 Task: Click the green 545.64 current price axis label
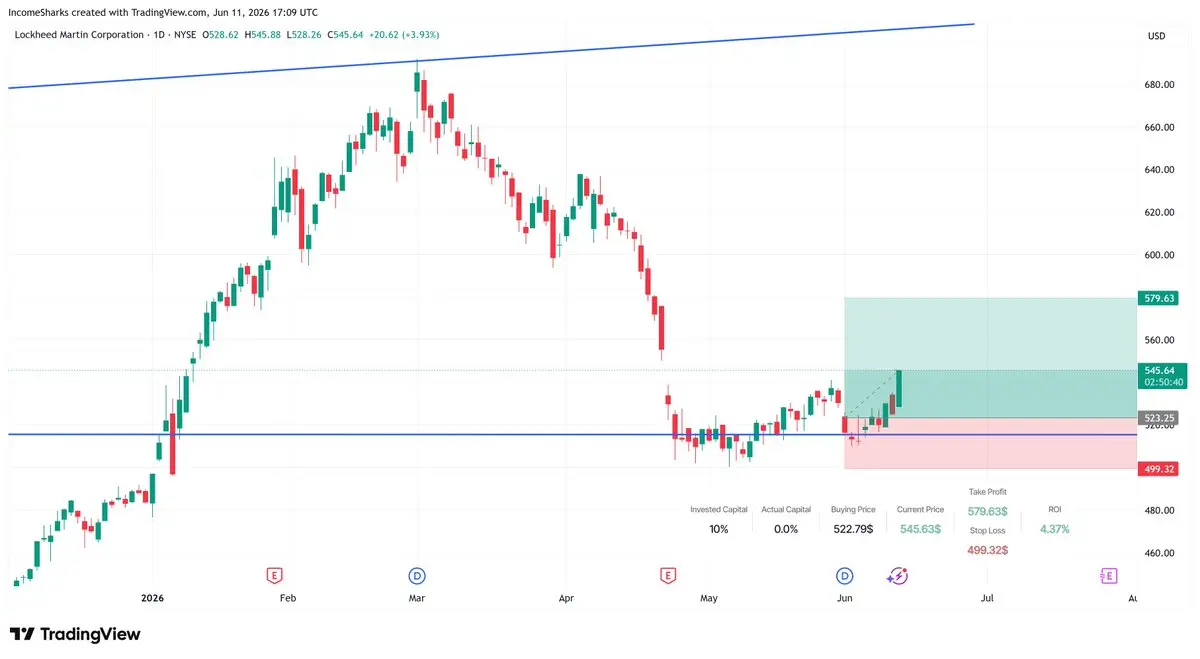[x=1162, y=370]
